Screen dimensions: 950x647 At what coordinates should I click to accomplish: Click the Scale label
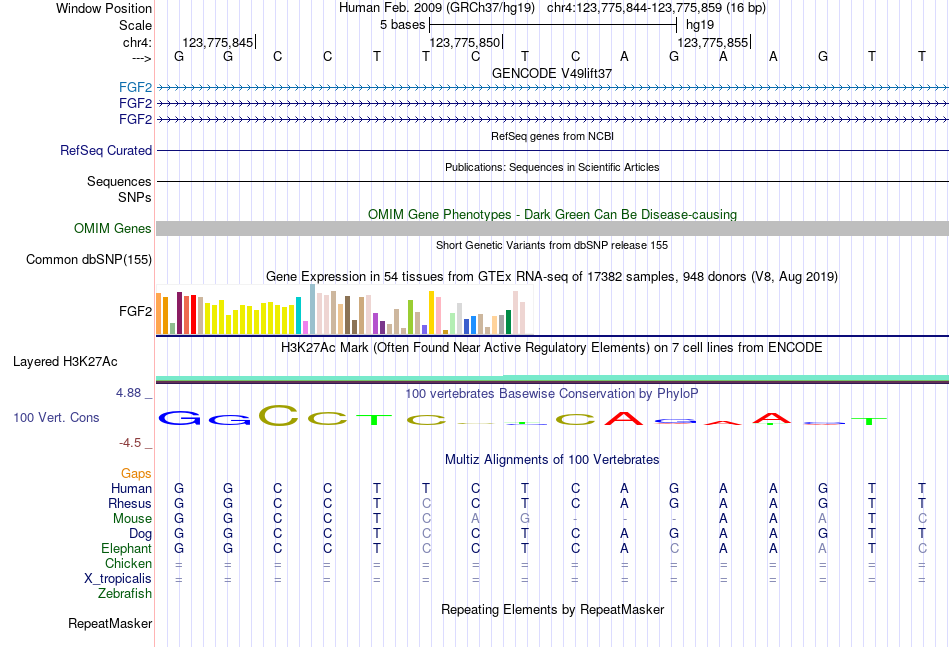pyautogui.click(x=136, y=25)
